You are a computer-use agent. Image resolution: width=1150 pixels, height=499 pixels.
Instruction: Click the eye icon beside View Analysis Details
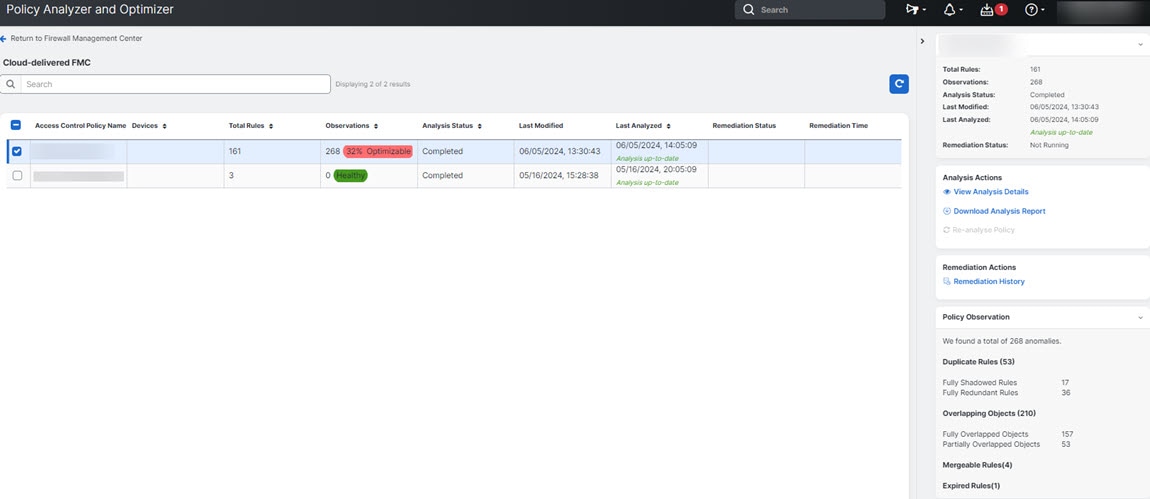(x=947, y=192)
